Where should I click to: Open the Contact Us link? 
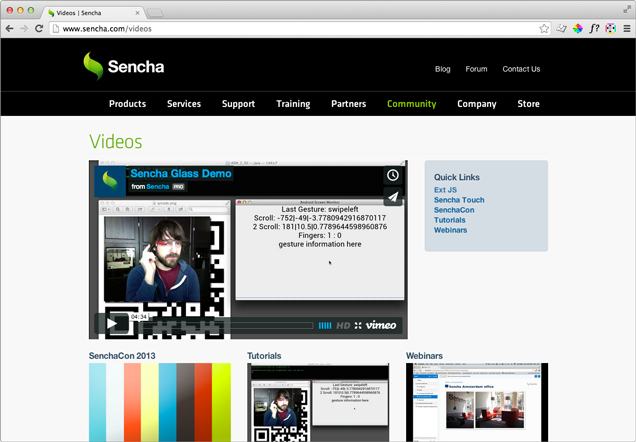(521, 69)
